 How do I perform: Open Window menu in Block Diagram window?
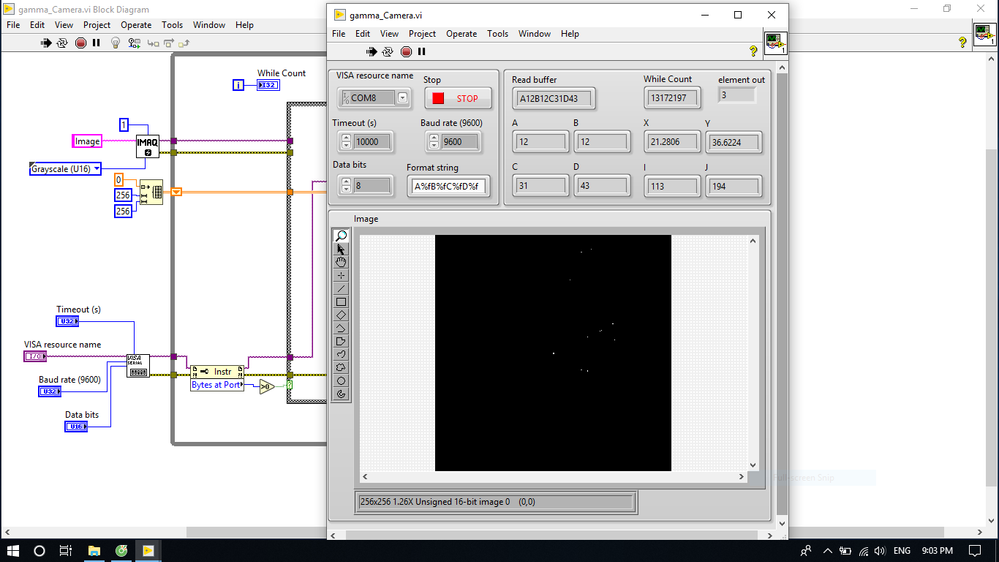pos(209,25)
